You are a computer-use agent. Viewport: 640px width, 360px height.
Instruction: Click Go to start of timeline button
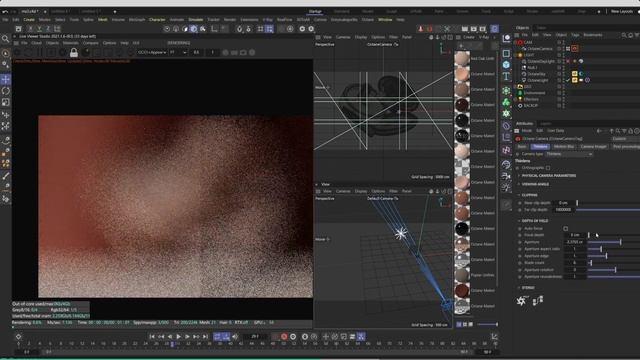click(152, 337)
